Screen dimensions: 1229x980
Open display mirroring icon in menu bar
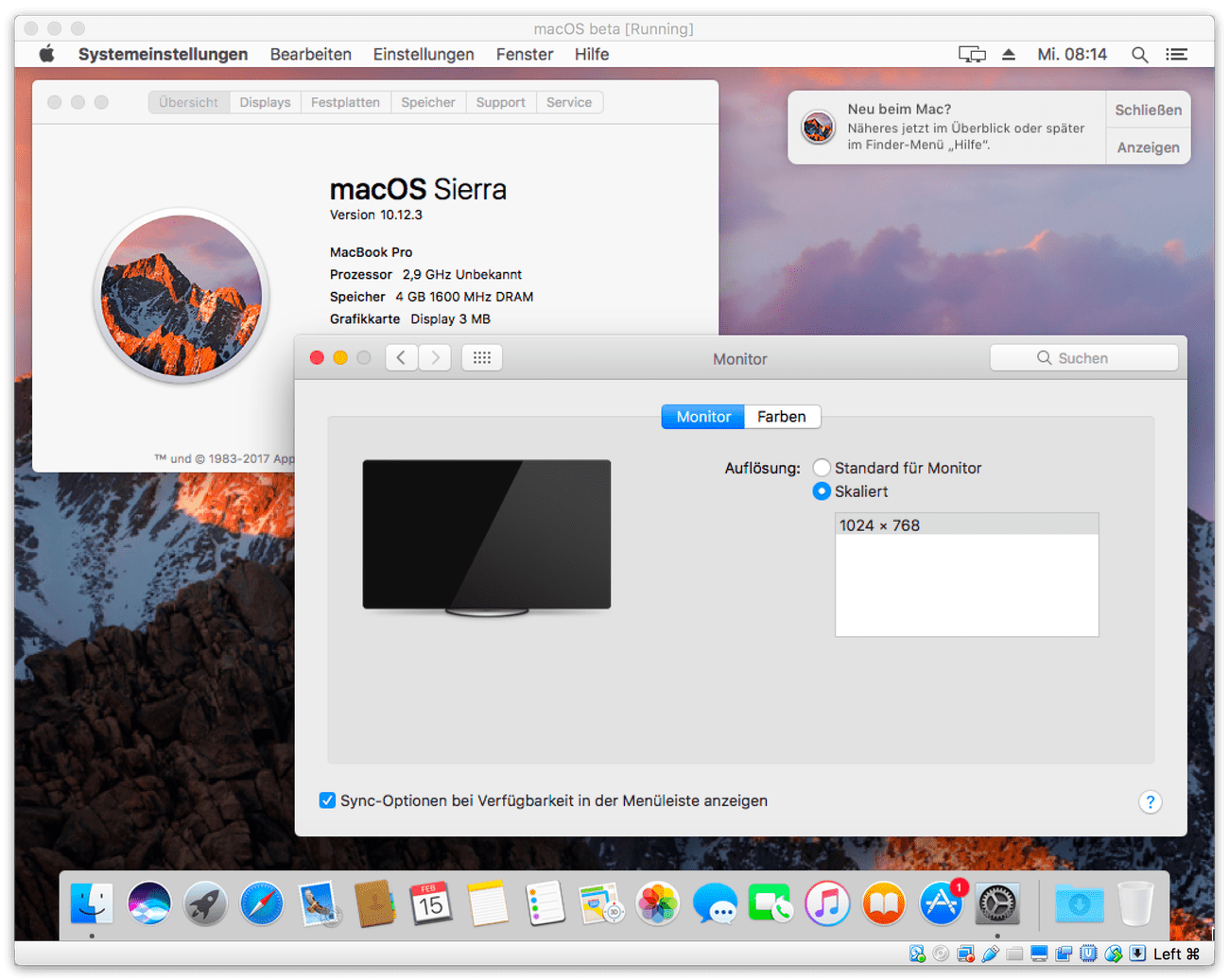coord(972,55)
